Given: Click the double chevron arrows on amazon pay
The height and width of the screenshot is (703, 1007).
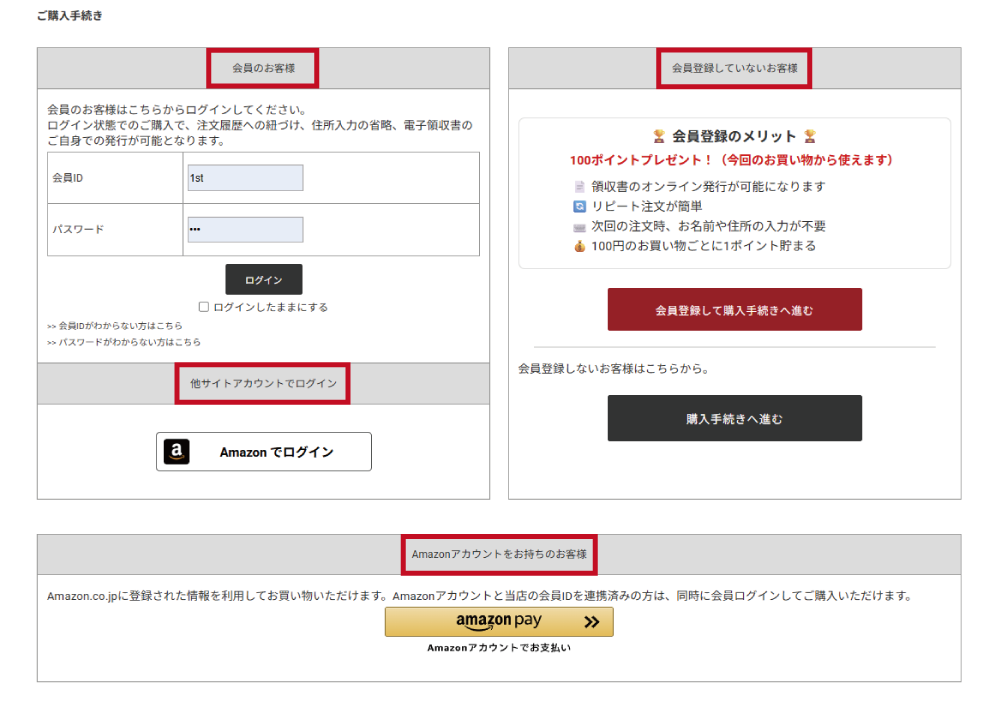Looking at the screenshot, I should [591, 622].
